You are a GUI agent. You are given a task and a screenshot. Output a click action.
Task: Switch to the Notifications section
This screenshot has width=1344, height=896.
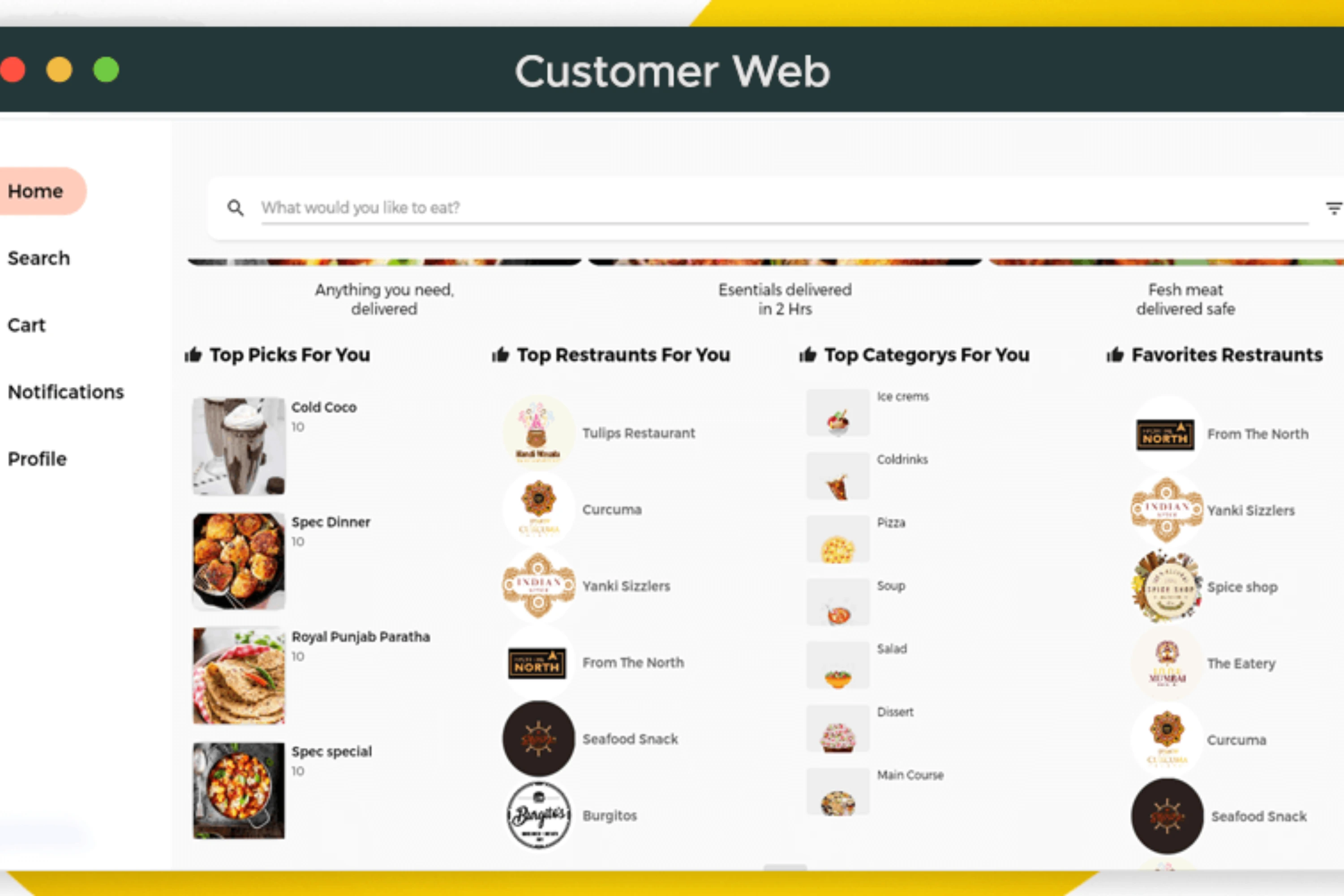[66, 392]
